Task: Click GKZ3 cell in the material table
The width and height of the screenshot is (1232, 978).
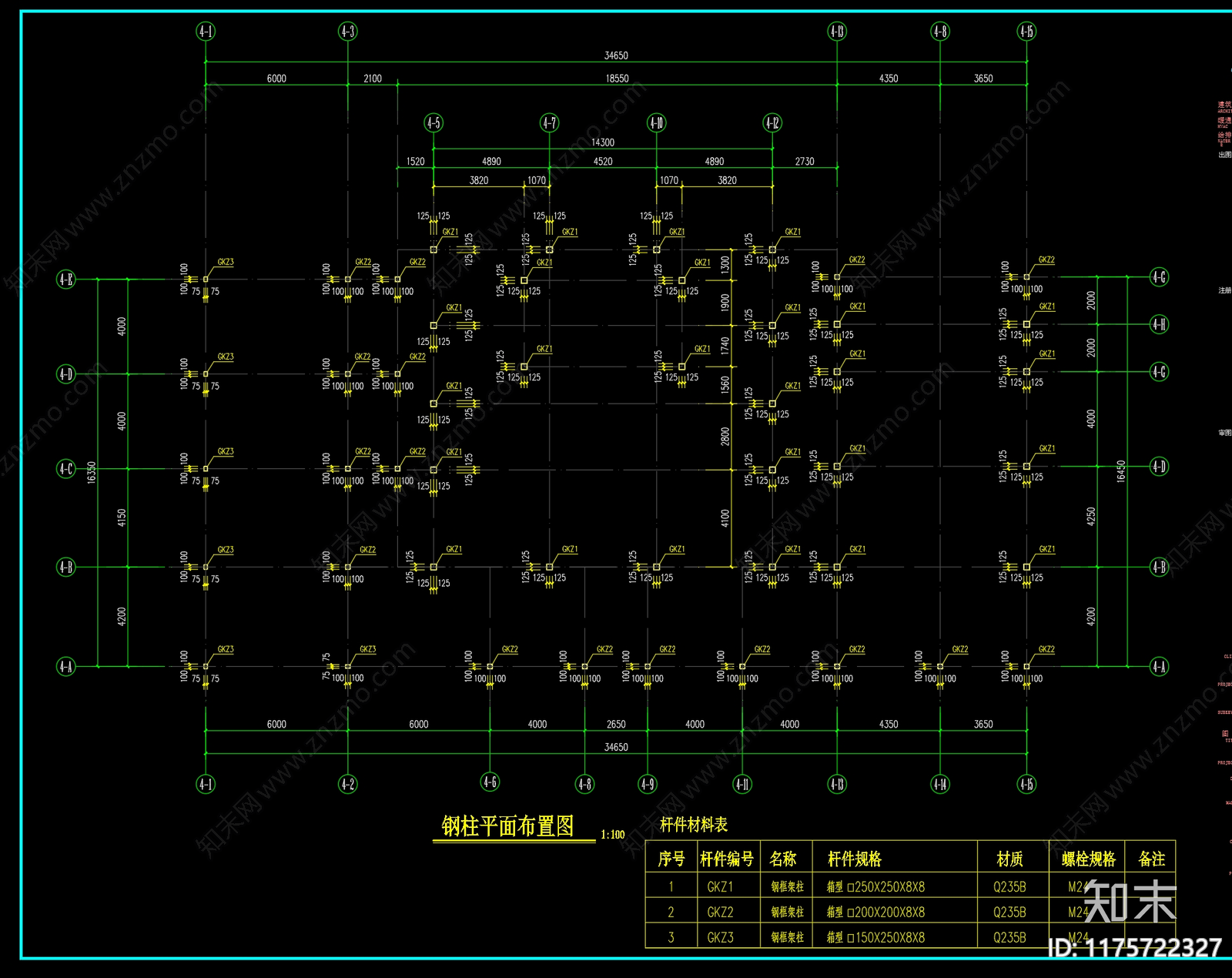Action: tap(720, 938)
